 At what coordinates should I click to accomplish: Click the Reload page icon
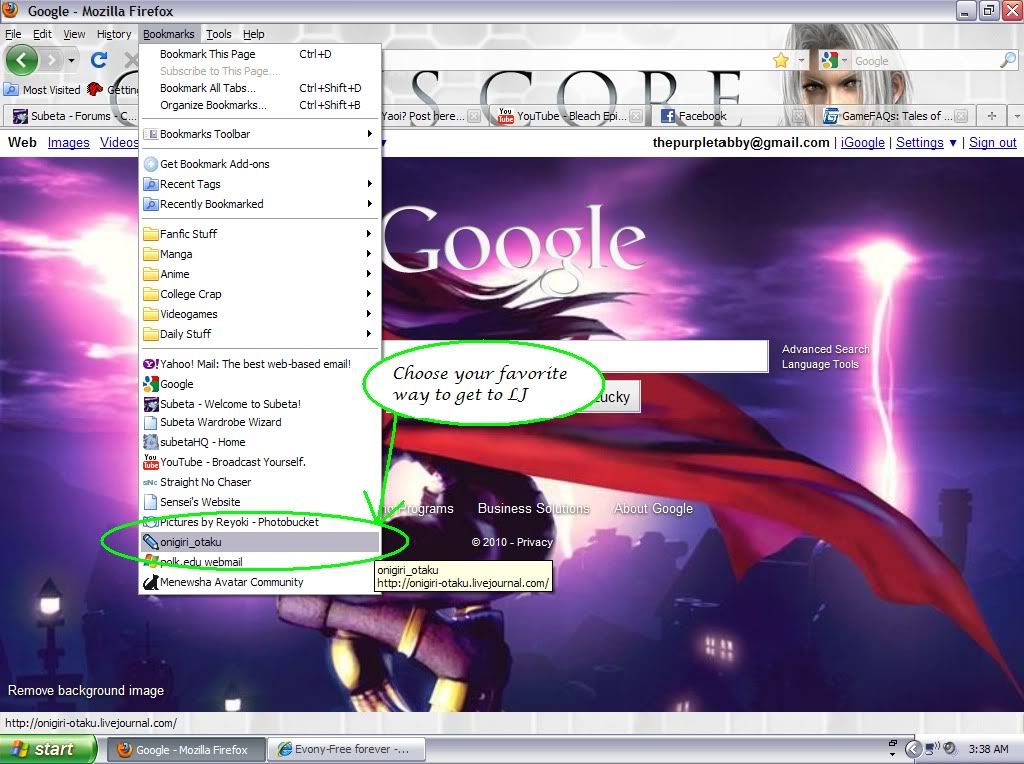99,60
